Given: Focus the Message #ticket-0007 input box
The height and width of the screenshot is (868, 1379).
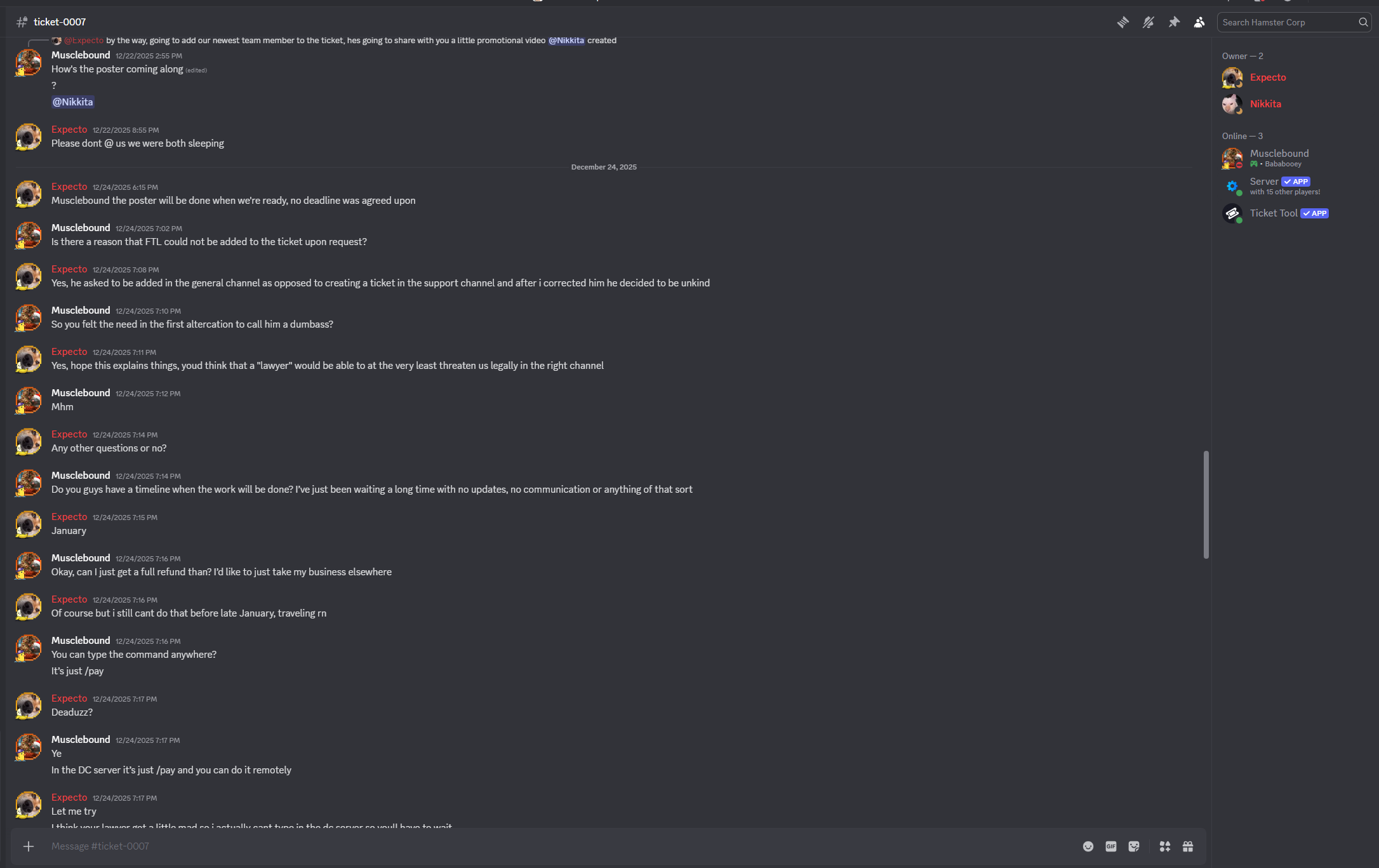Looking at the screenshot, I should point(508,846).
